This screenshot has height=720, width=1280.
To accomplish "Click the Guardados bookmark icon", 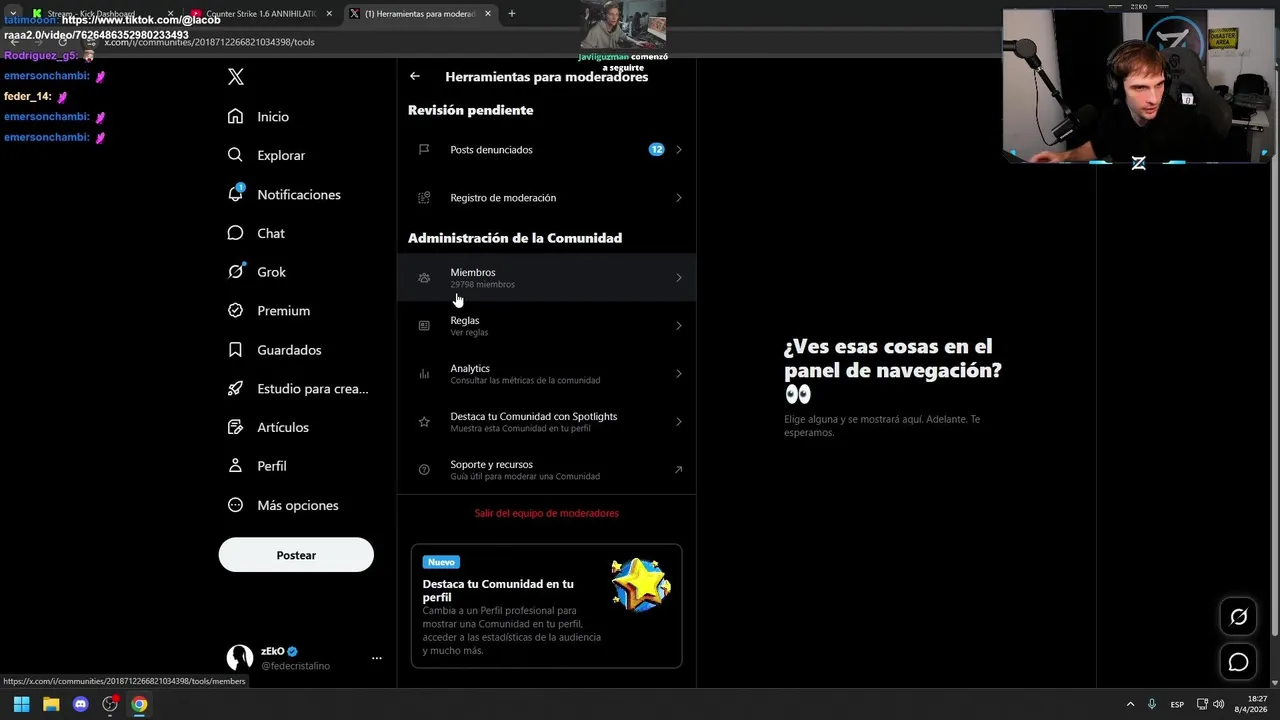I will pos(235,350).
